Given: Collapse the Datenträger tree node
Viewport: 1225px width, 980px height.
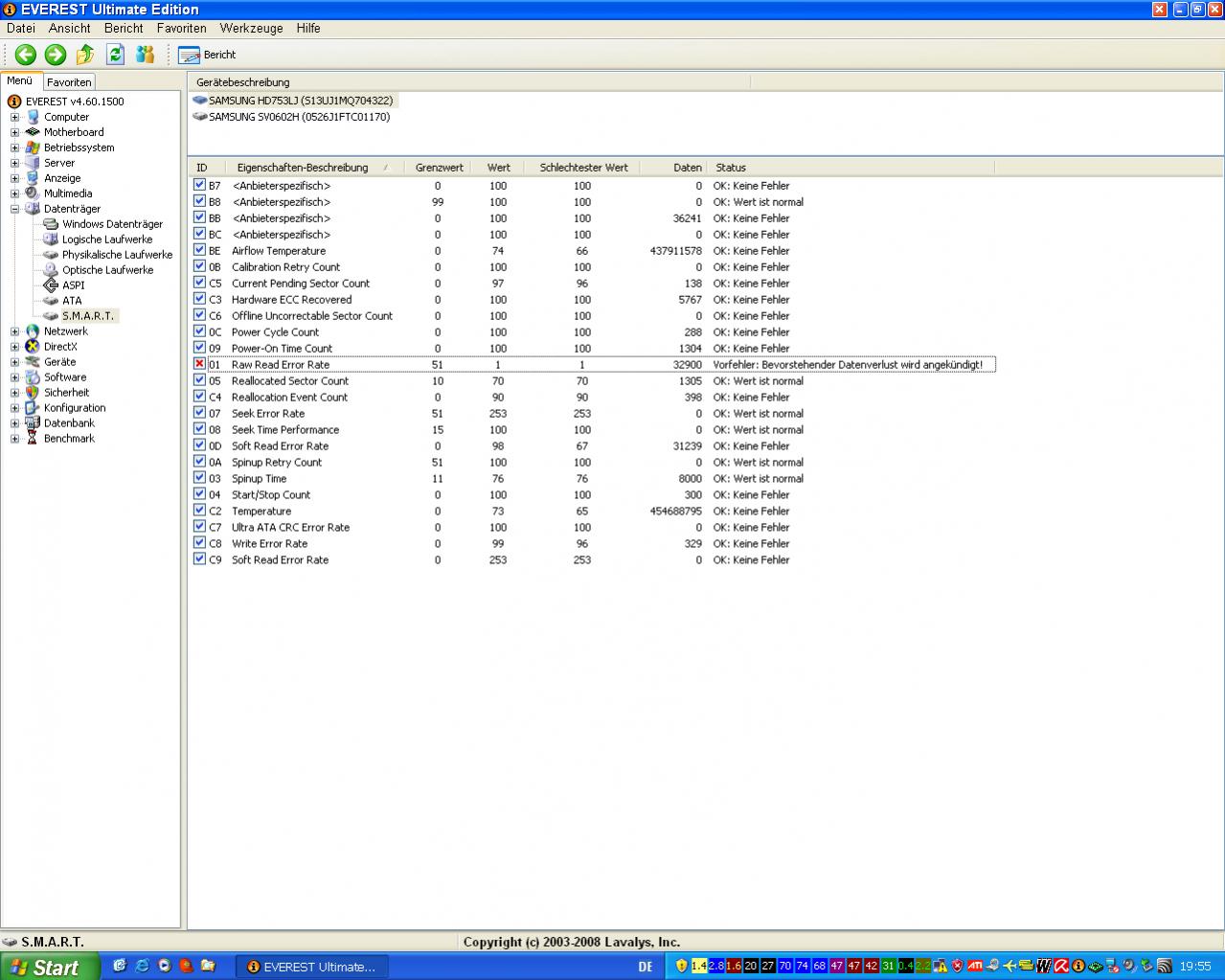Looking at the screenshot, I should point(14,209).
